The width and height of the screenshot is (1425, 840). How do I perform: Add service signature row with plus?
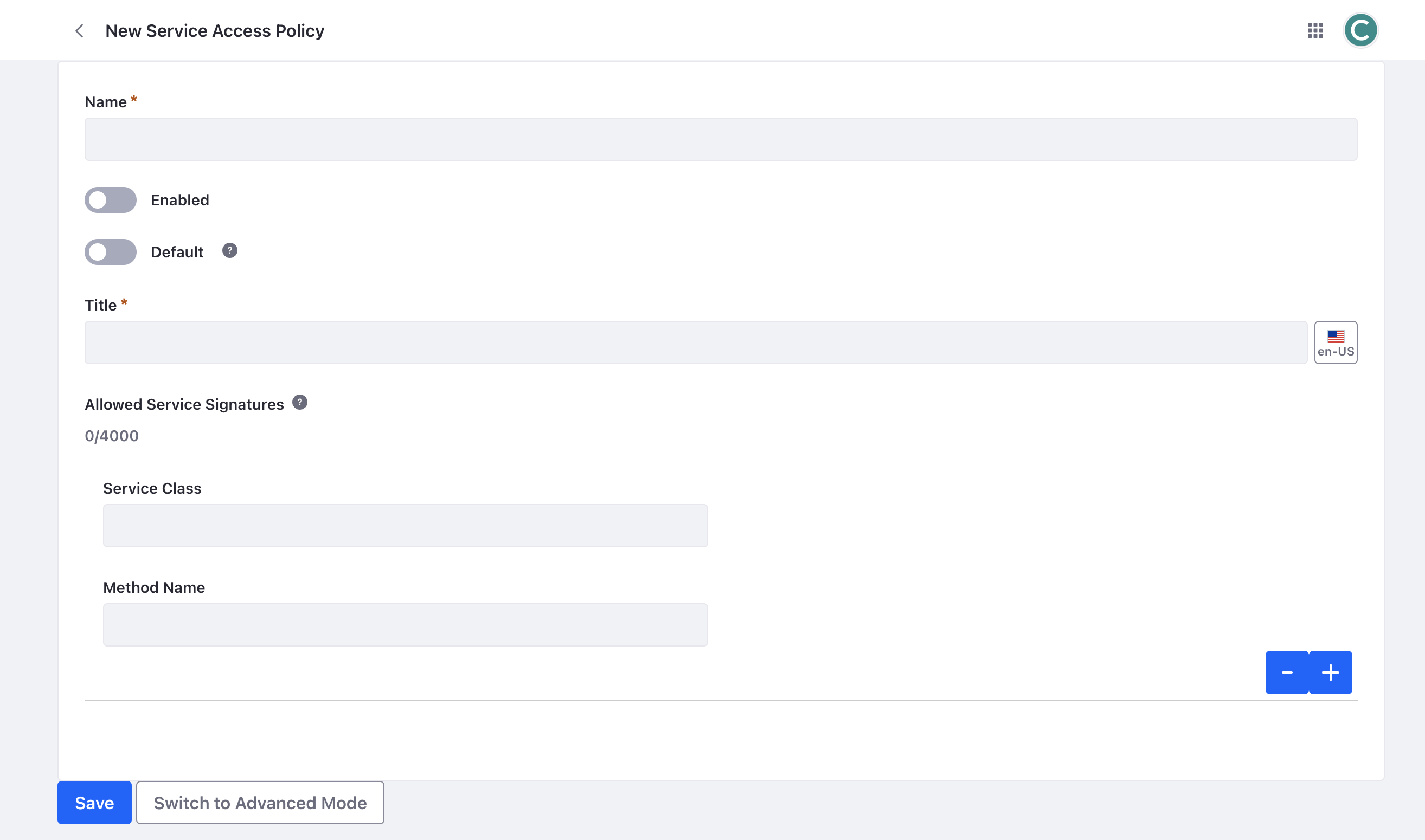[1331, 673]
